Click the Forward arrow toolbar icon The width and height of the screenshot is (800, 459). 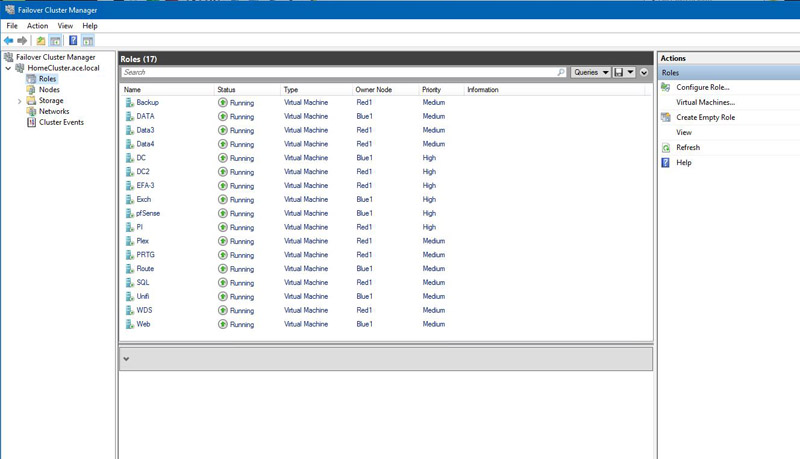[x=22, y=41]
